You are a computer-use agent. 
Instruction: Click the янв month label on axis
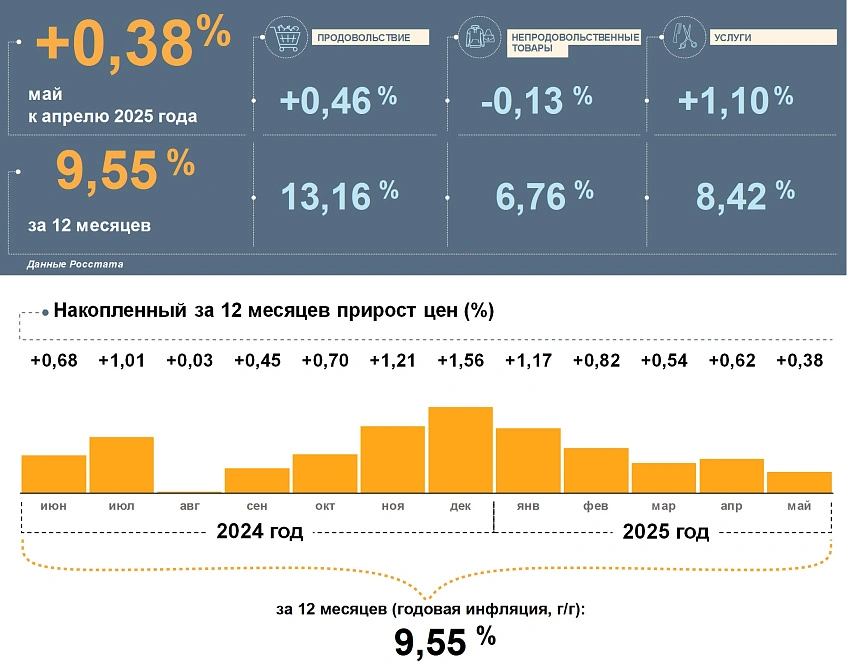[x=528, y=507]
